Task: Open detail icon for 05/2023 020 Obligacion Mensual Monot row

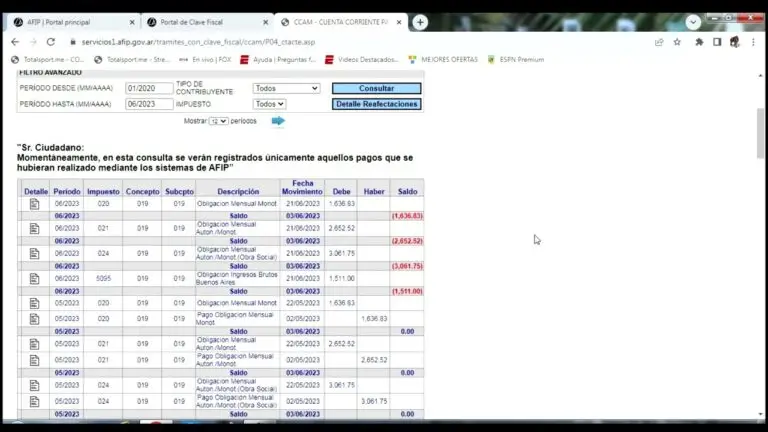Action: coord(34,303)
